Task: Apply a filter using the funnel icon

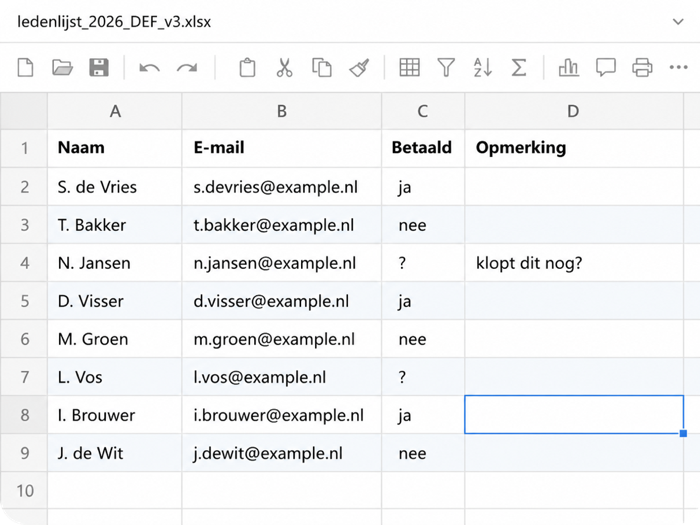Action: 446,68
